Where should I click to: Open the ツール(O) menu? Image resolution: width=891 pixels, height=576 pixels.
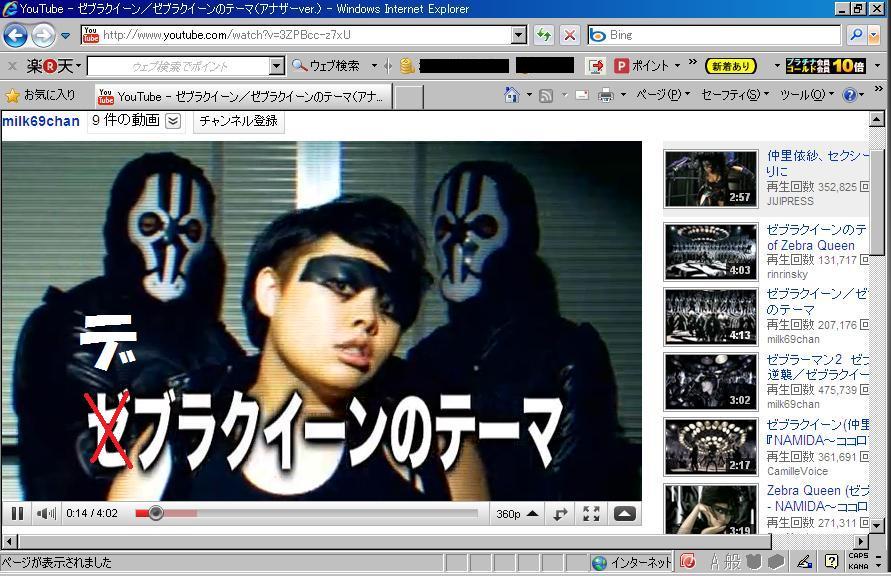coord(806,95)
